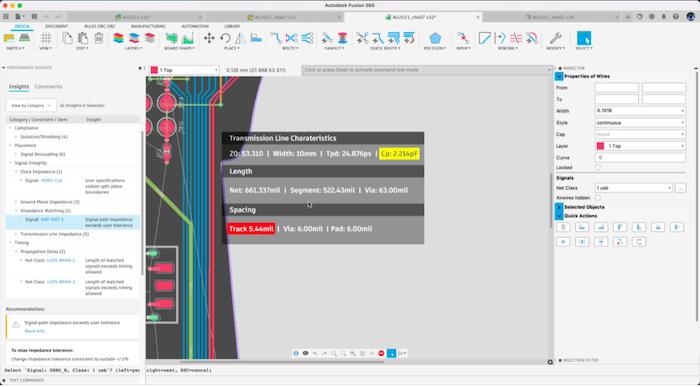The image size is (700, 387).
Task: Toggle the Locked checkbox
Action: click(x=598, y=167)
